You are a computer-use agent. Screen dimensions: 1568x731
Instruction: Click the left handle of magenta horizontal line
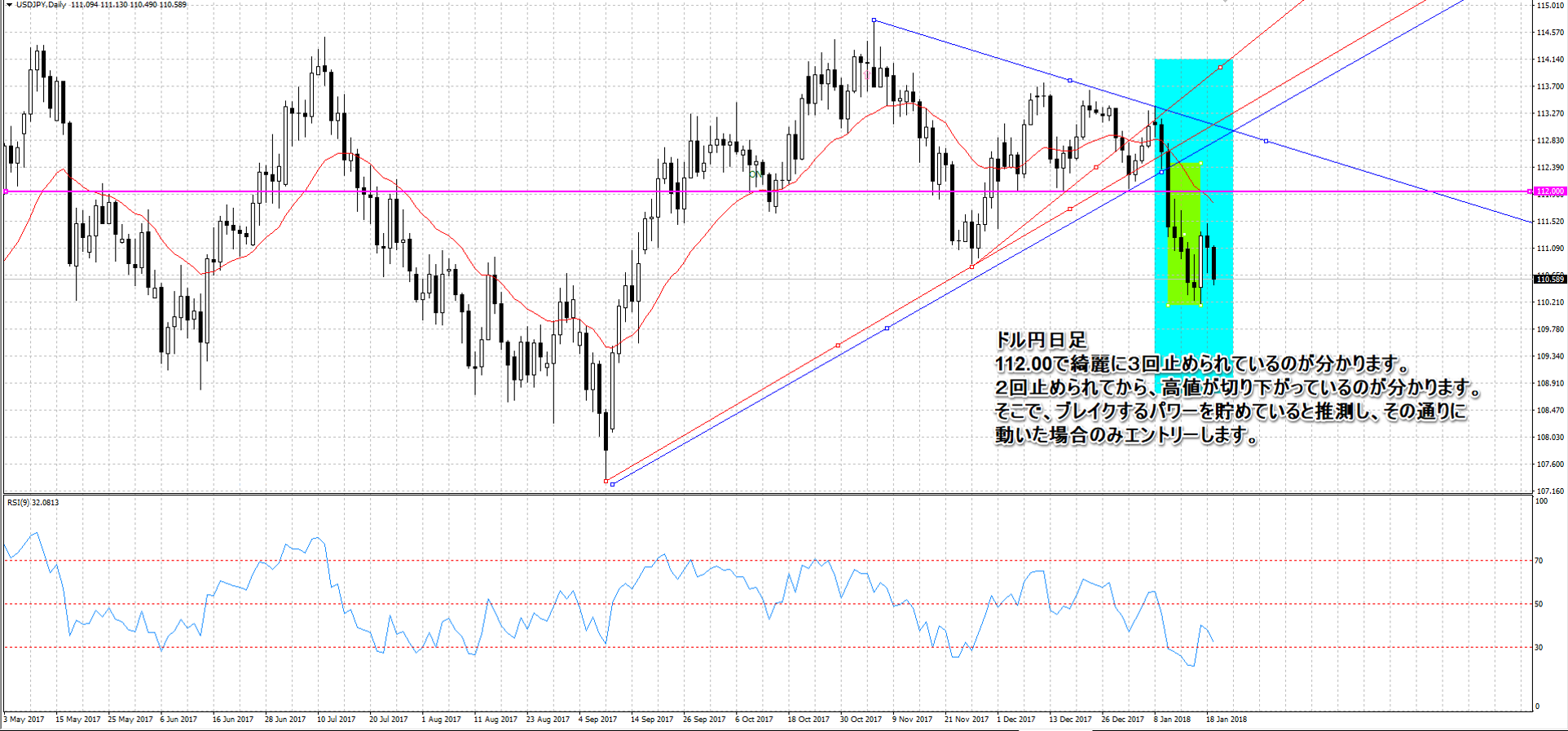[6, 192]
